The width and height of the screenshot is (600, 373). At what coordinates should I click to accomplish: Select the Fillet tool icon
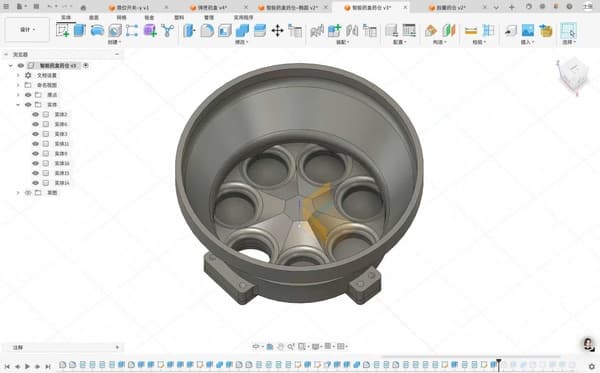coord(207,30)
